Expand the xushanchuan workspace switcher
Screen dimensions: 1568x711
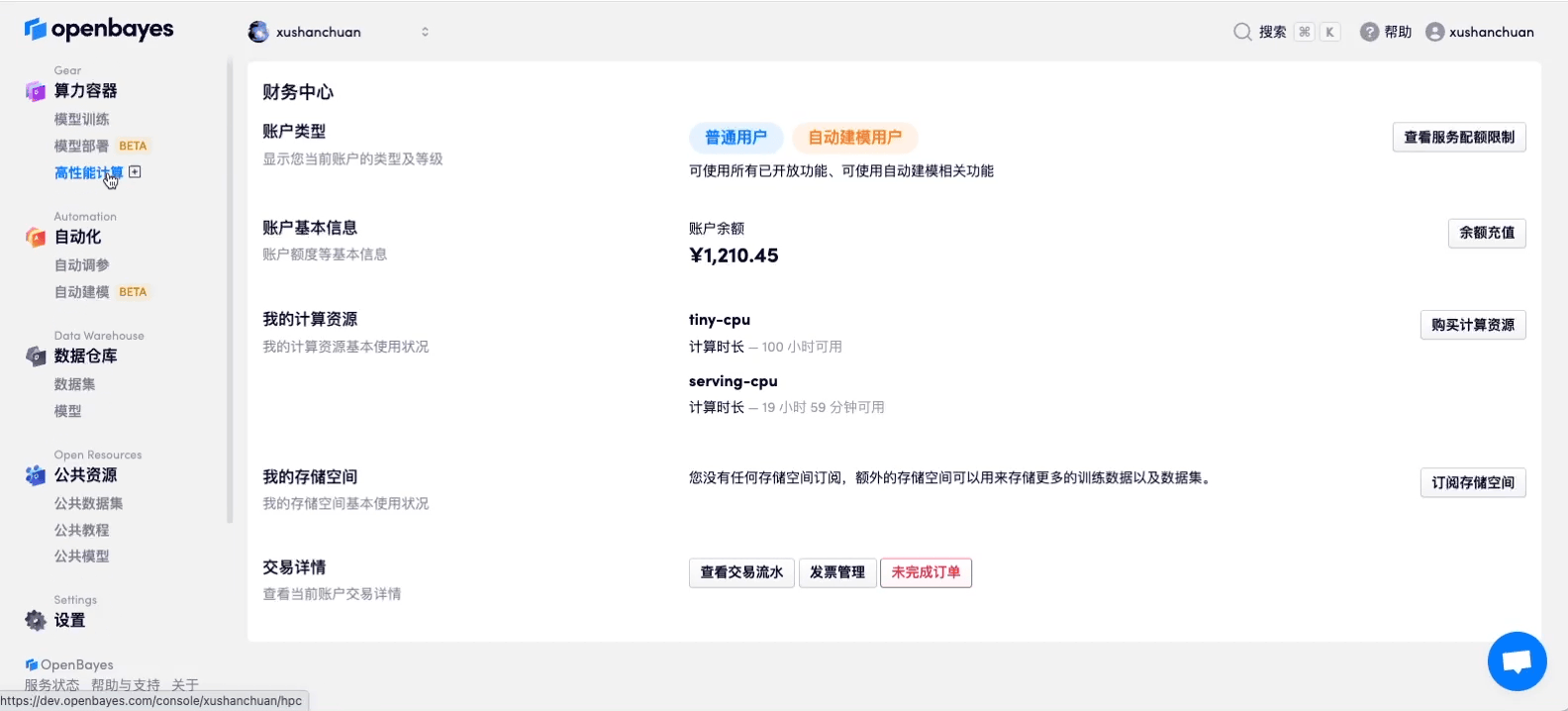pyautogui.click(x=425, y=32)
